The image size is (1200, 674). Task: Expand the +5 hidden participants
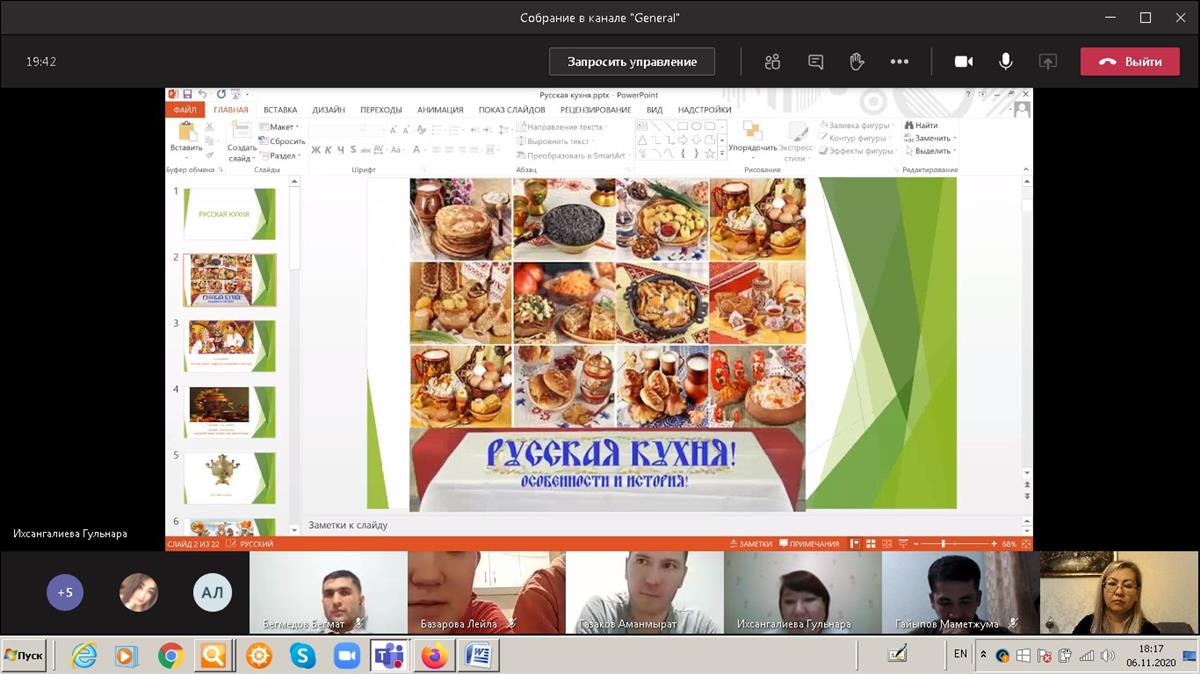pyautogui.click(x=65, y=592)
